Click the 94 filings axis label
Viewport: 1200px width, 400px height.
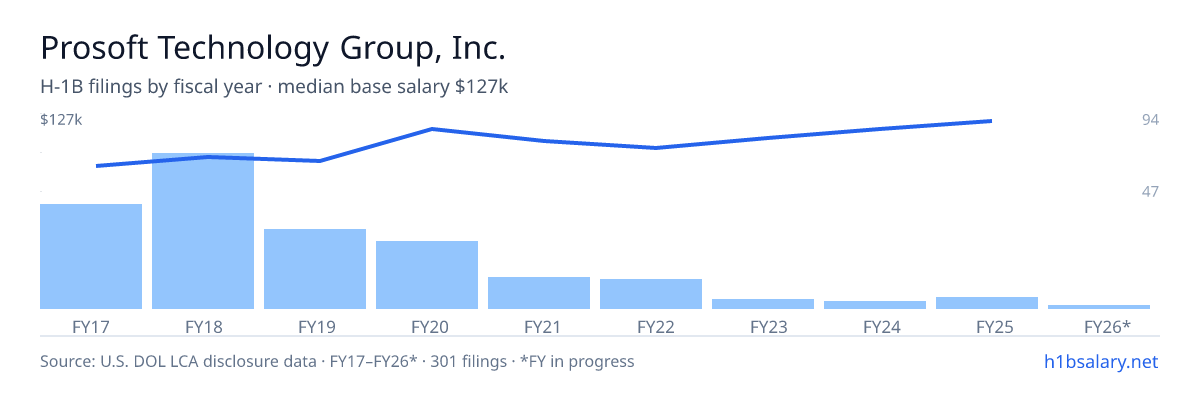(x=1150, y=120)
